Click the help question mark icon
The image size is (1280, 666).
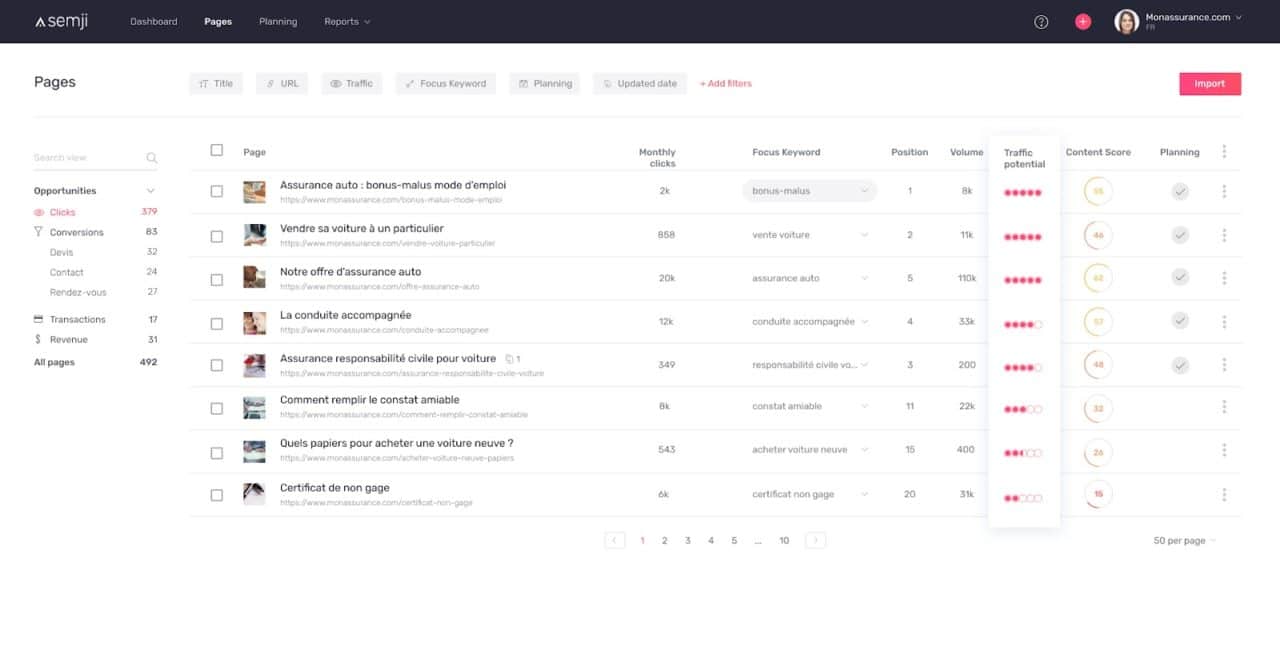(x=1041, y=22)
